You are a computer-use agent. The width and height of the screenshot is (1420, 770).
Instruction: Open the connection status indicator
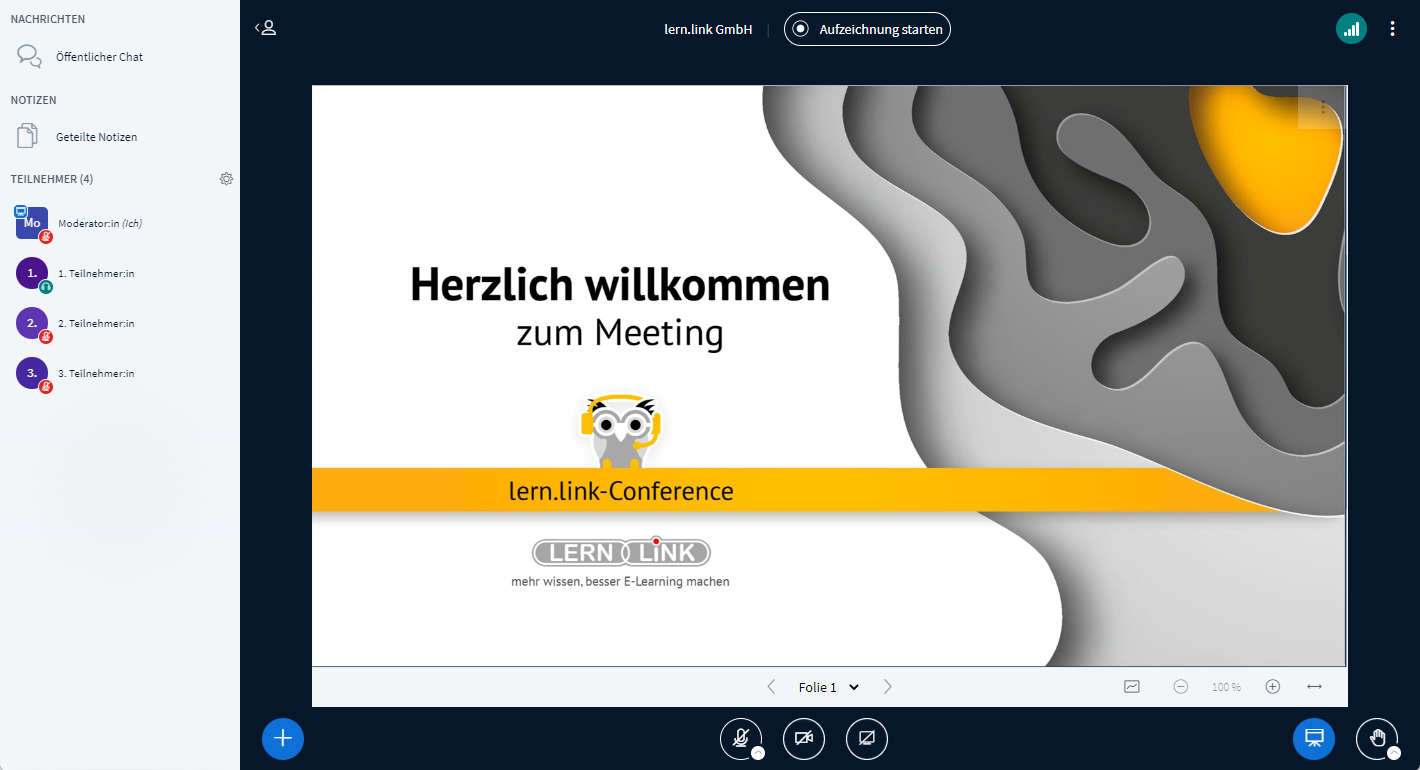tap(1351, 29)
